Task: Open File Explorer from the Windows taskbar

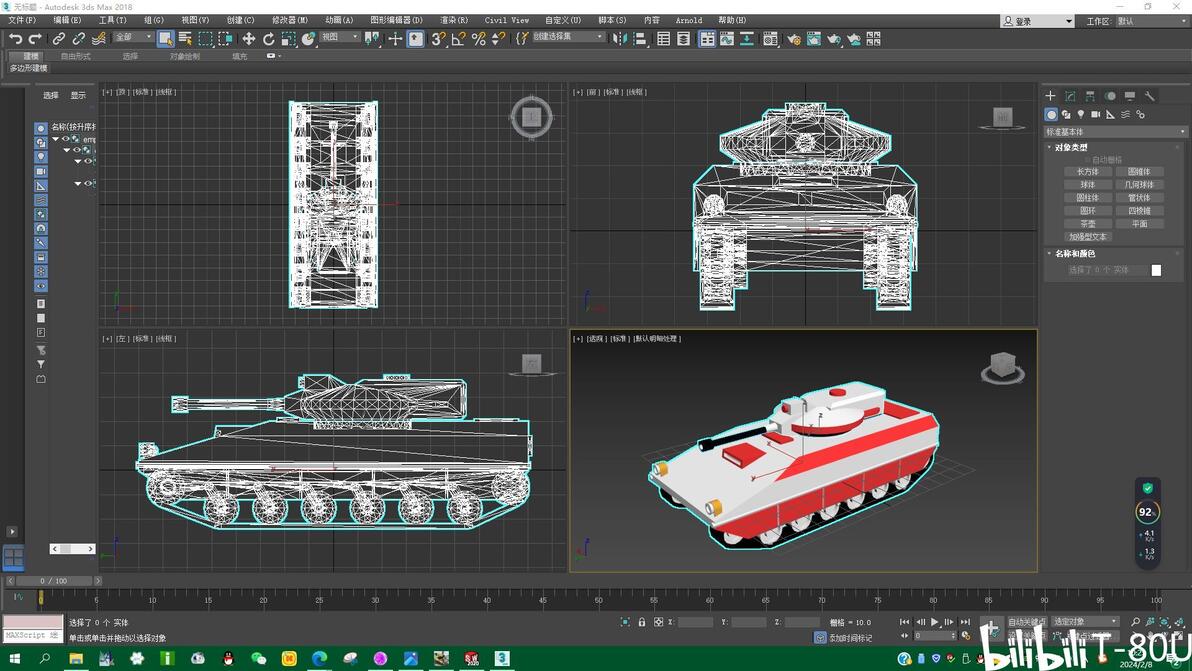Action: (76, 658)
